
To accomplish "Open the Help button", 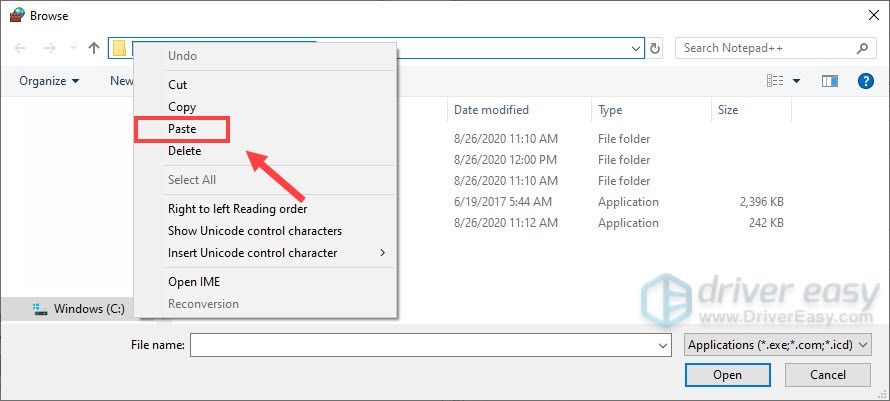I will pyautogui.click(x=866, y=81).
